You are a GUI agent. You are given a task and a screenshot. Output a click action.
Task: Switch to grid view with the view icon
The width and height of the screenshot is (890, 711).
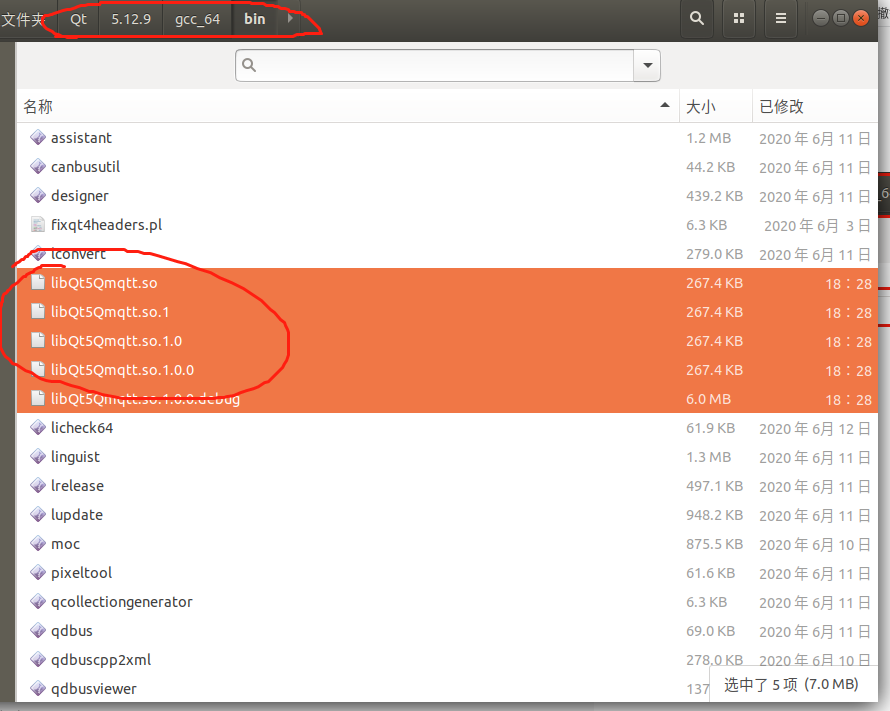739,18
